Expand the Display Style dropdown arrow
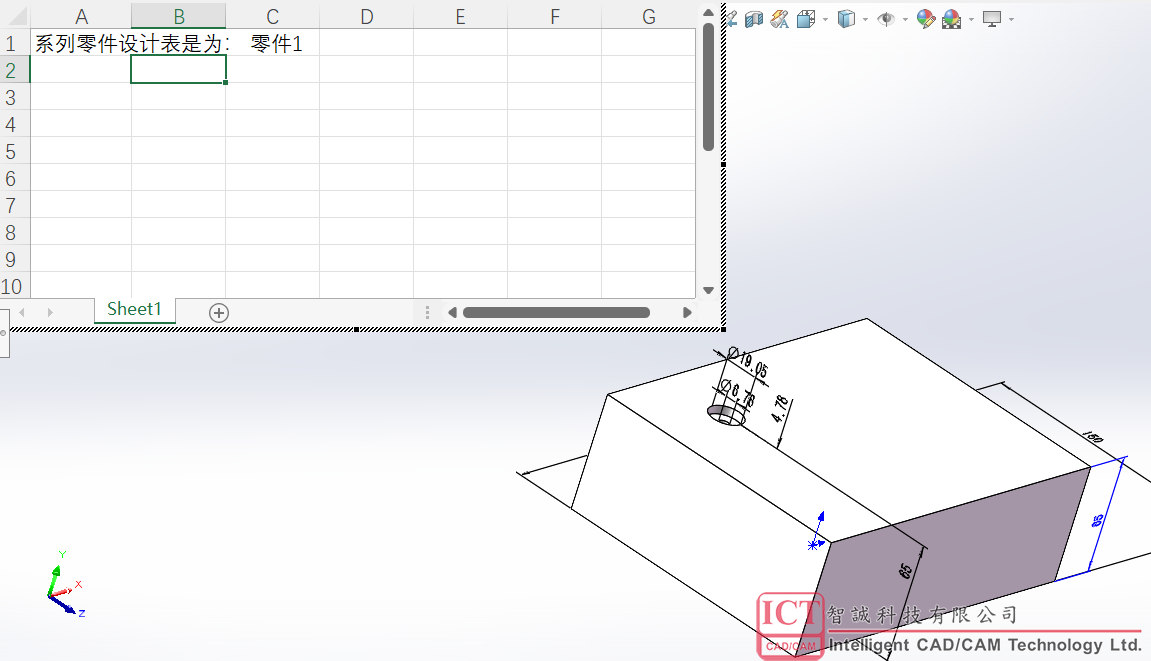This screenshot has width=1151, height=661. click(865, 20)
